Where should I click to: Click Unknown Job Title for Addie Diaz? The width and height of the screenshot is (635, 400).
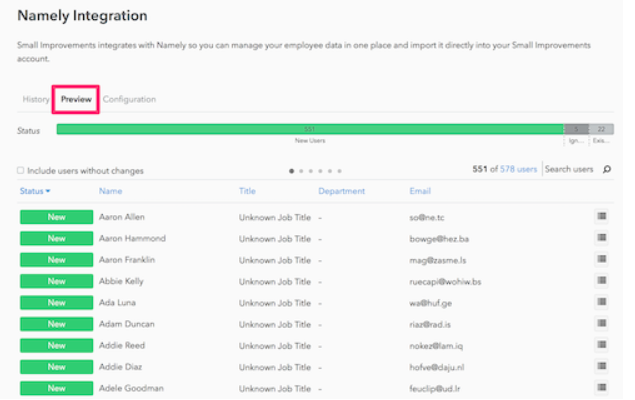coord(275,368)
